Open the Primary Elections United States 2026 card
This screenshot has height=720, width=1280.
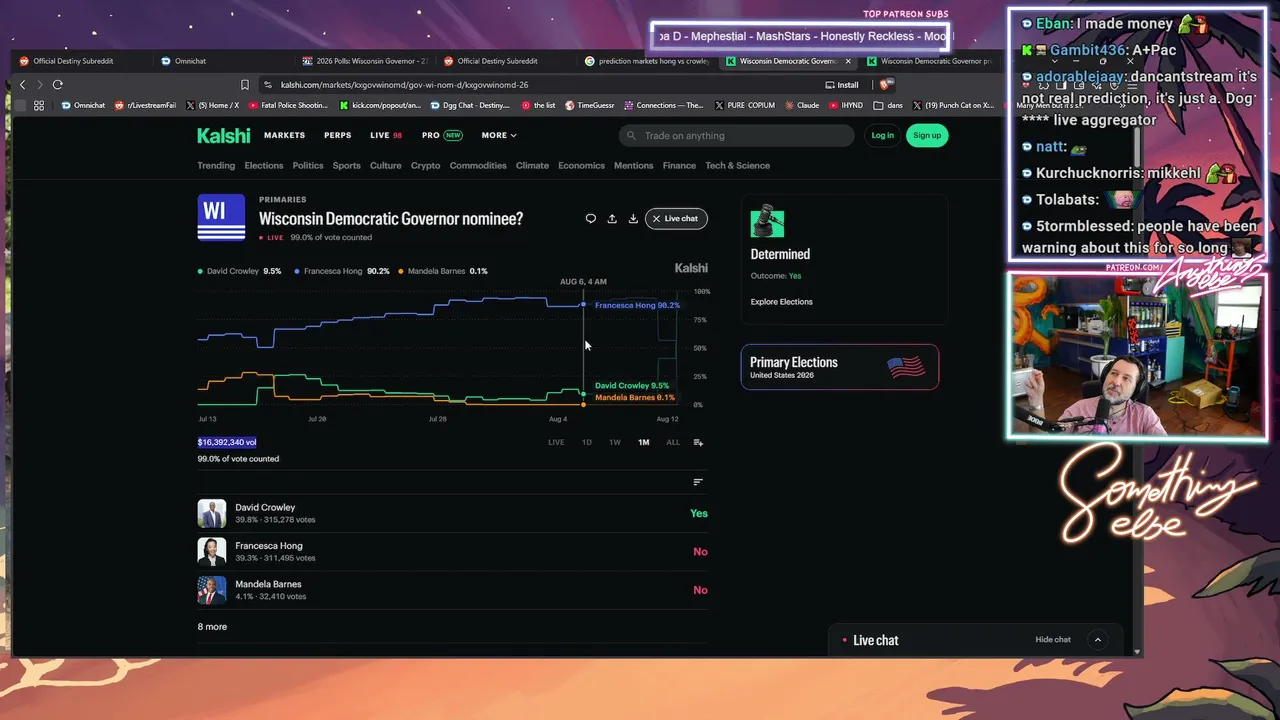[x=840, y=367]
